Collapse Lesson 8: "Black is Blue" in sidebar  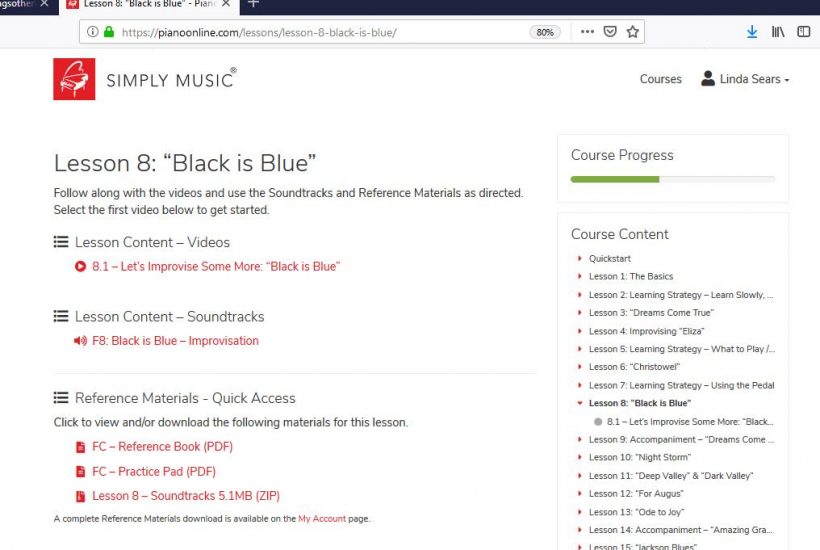point(639,403)
